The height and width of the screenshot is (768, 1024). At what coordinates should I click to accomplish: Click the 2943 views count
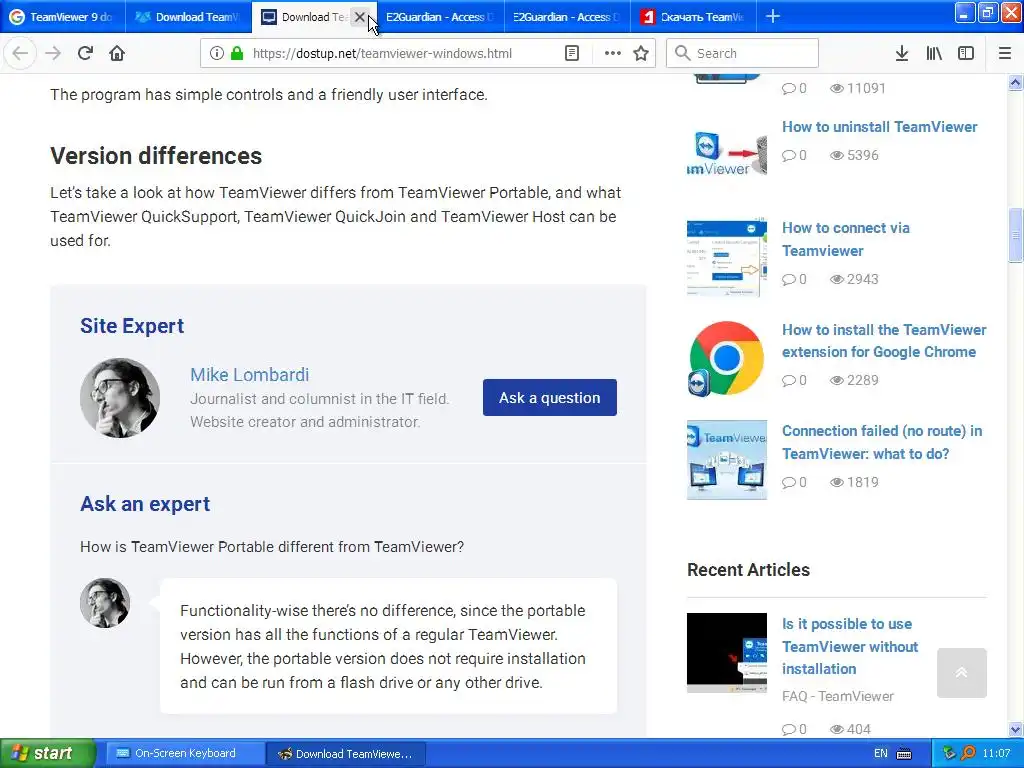[863, 280]
